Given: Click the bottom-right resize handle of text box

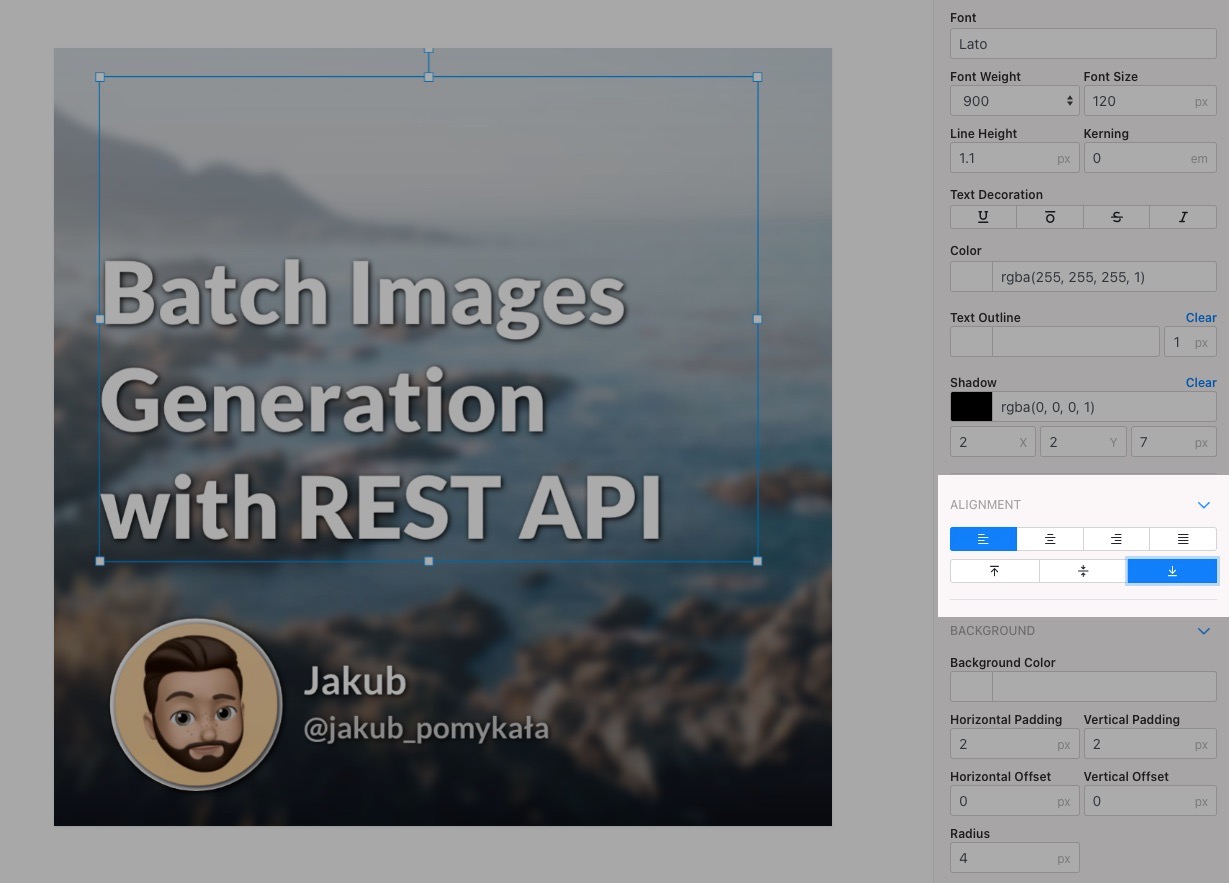Looking at the screenshot, I should pos(757,561).
